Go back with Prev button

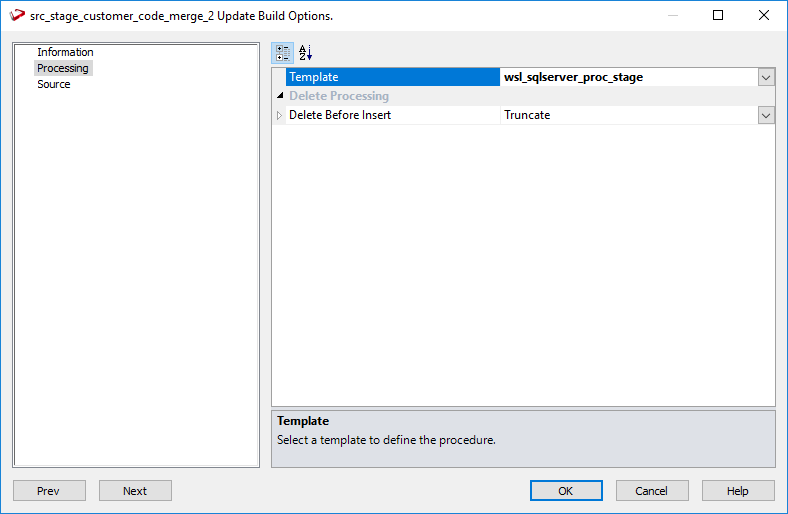49,491
